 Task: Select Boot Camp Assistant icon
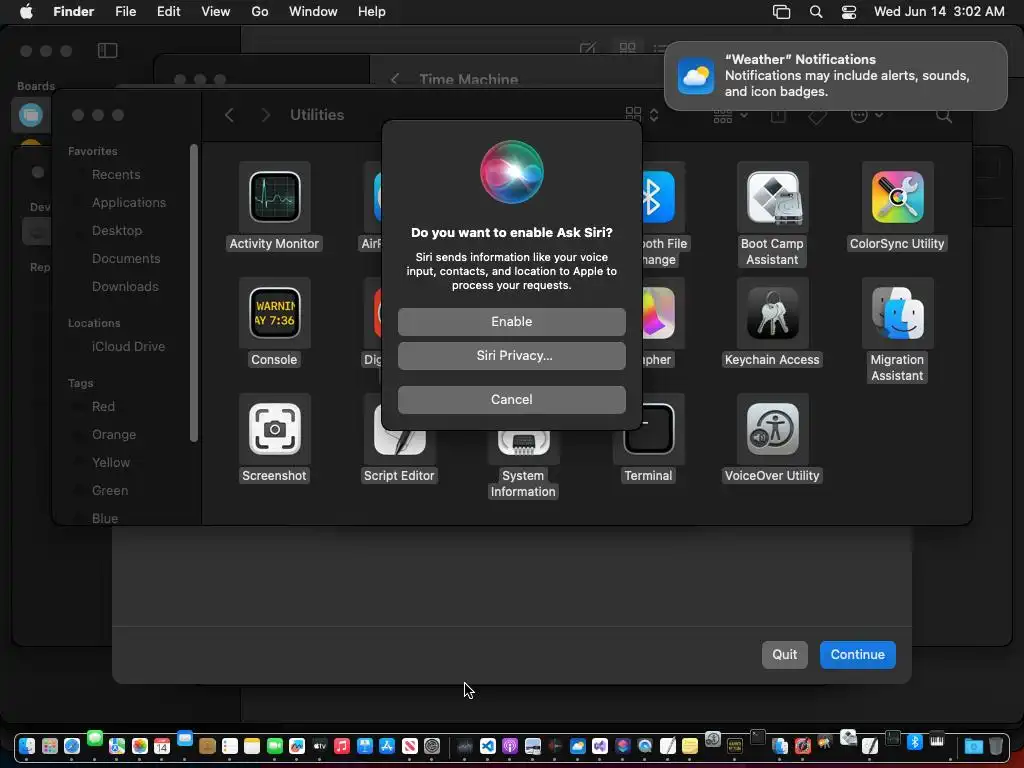point(773,197)
